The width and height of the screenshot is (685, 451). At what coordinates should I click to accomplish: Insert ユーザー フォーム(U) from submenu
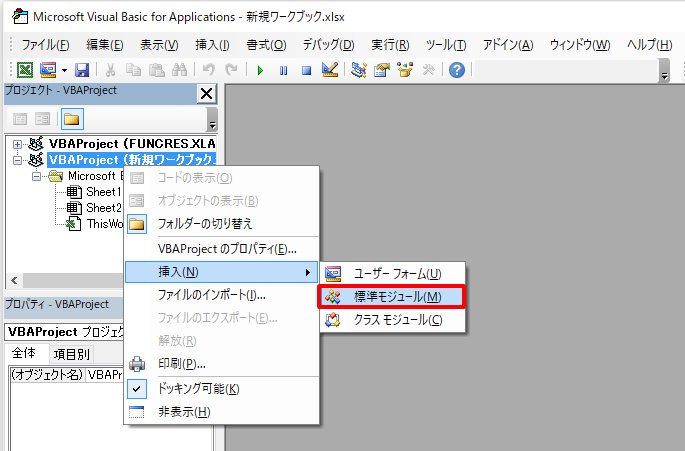393,274
